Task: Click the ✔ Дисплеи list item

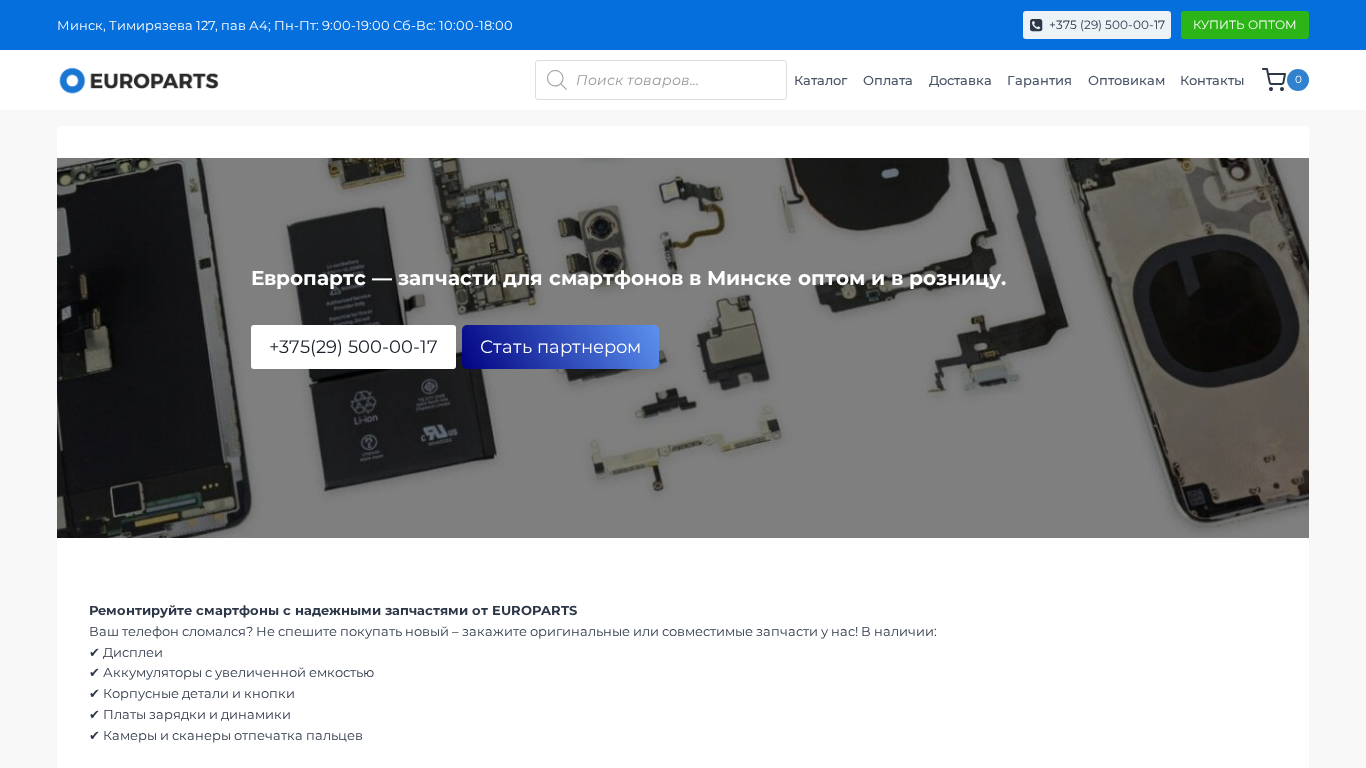Action: (126, 653)
